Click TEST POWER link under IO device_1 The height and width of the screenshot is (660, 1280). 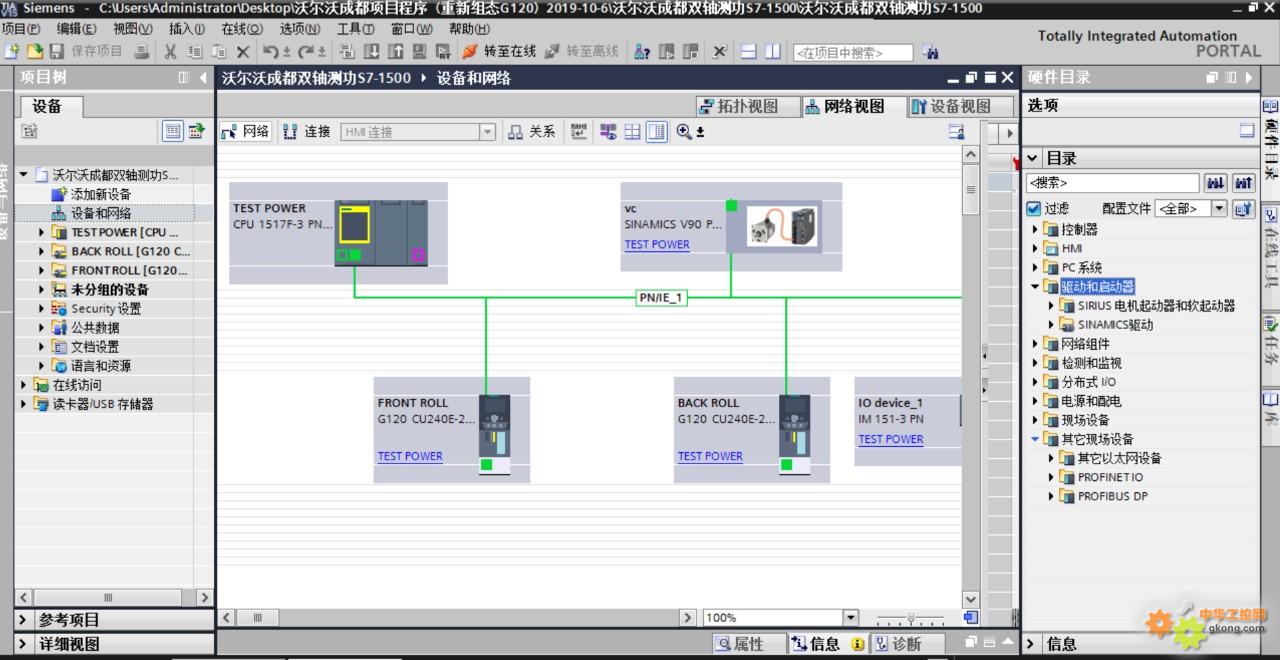[x=891, y=439]
